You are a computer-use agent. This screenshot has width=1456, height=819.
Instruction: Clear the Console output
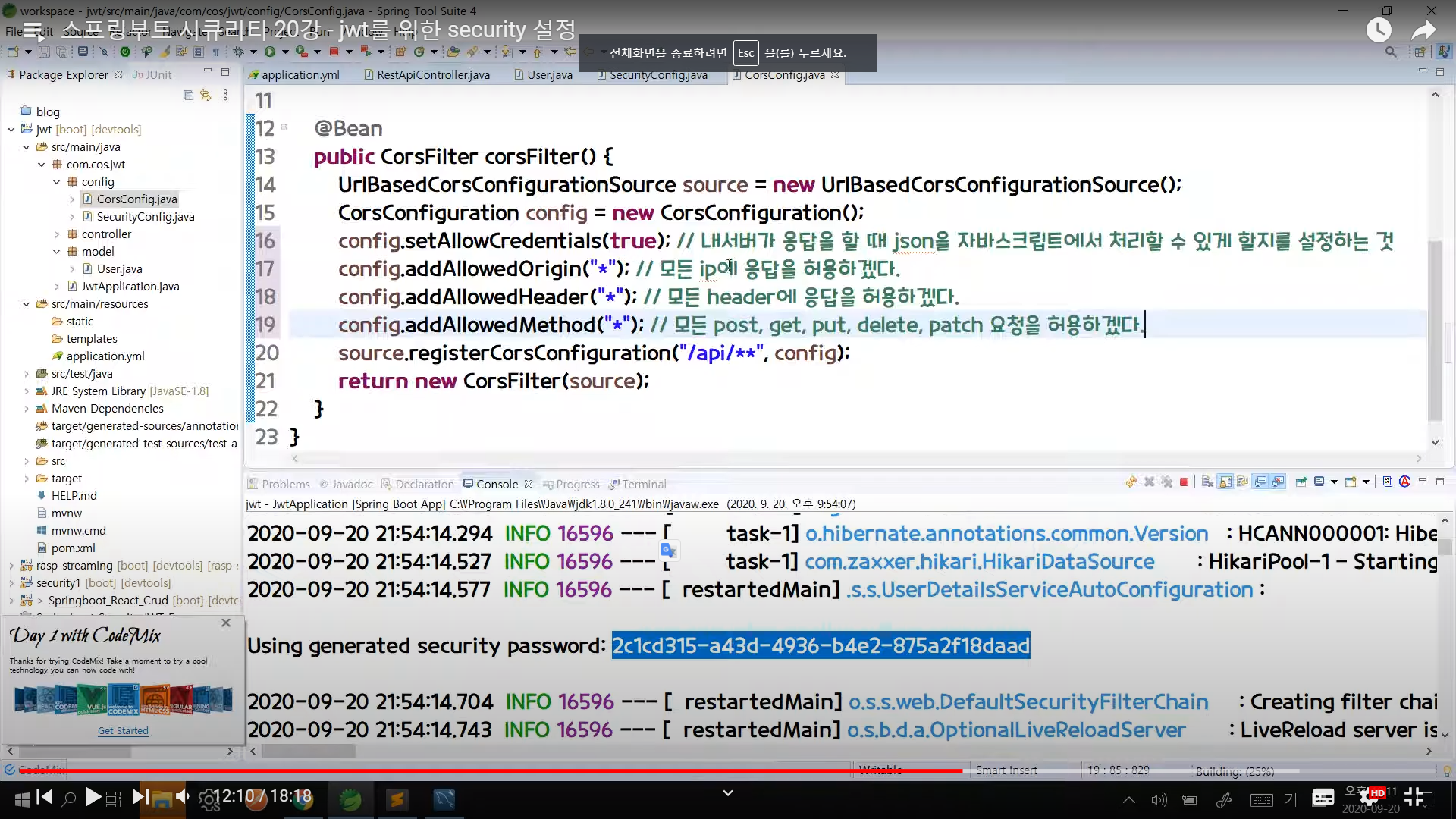click(1208, 482)
